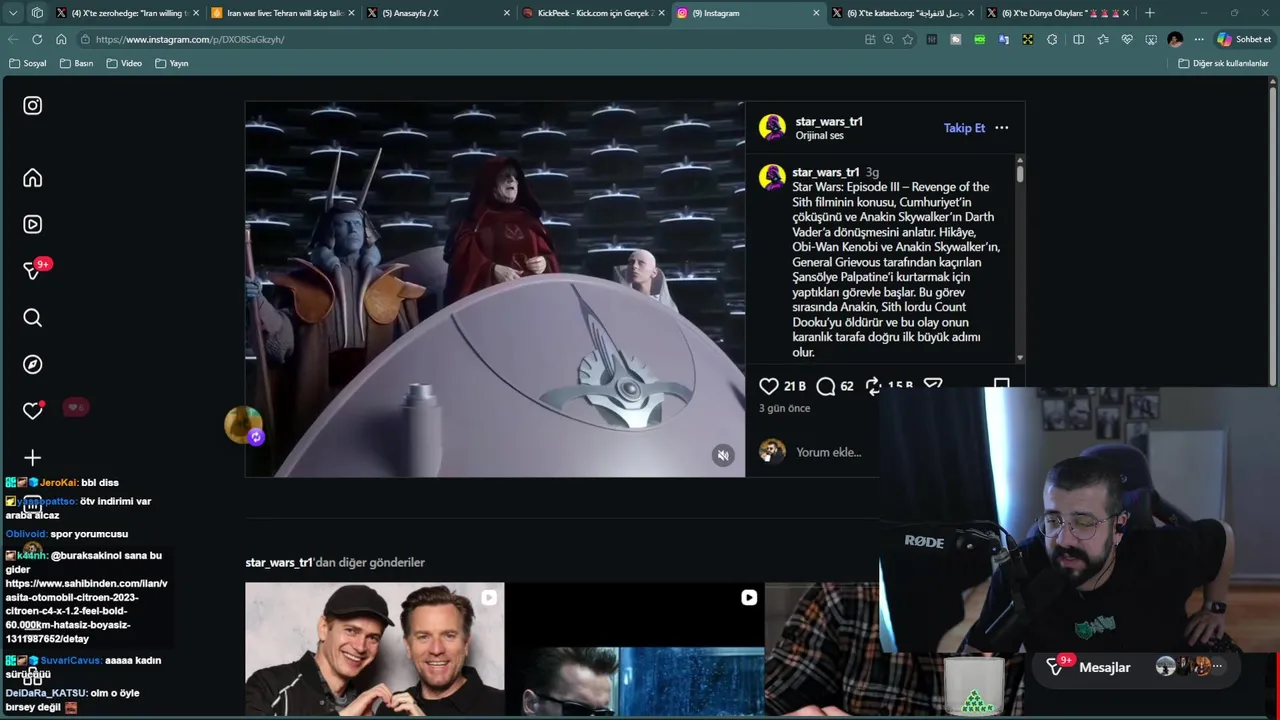This screenshot has height=720, width=1280.
Task: Reload the page with refresh icon
Action: pos(37,39)
